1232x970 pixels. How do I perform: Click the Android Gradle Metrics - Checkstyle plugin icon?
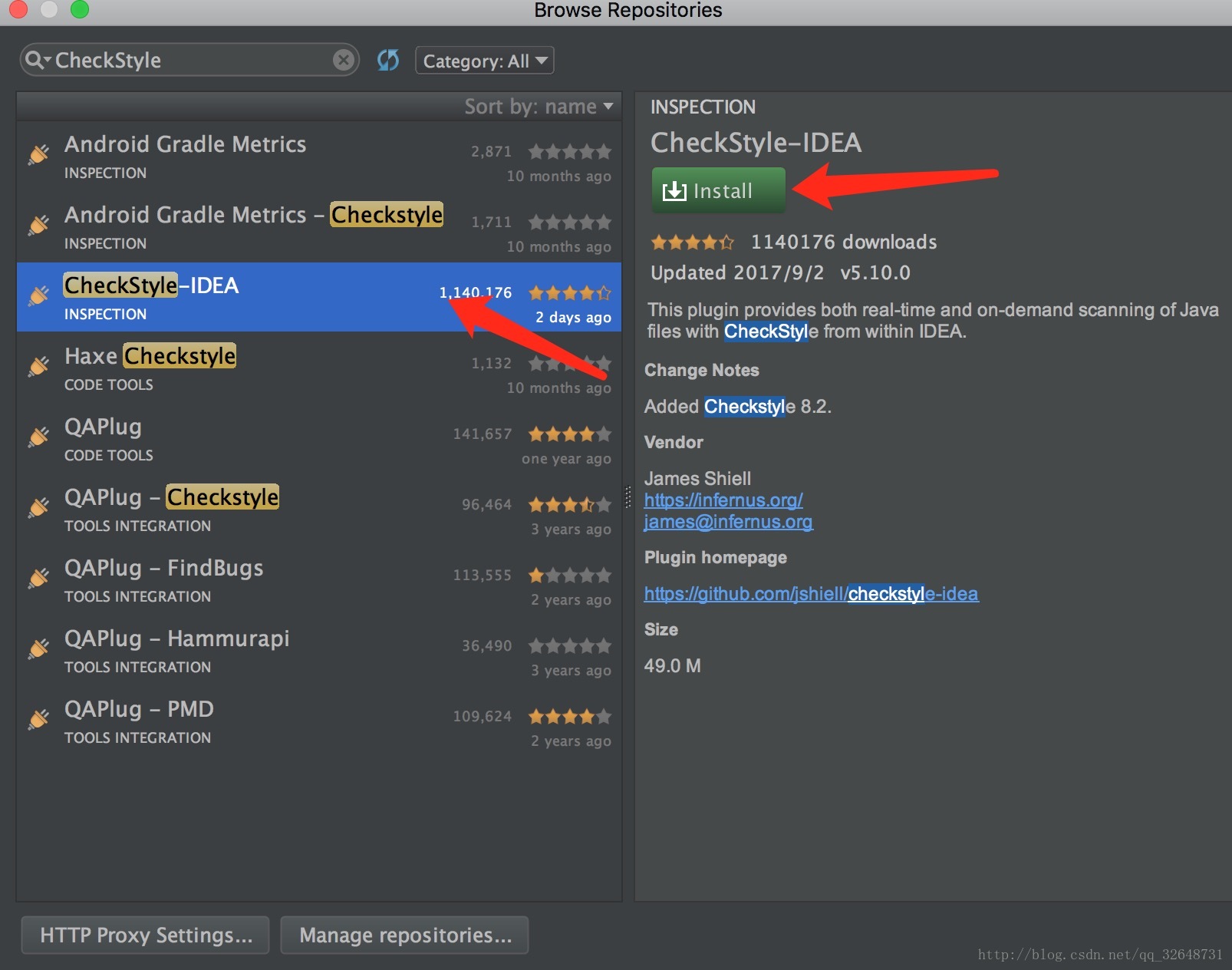tap(38, 225)
